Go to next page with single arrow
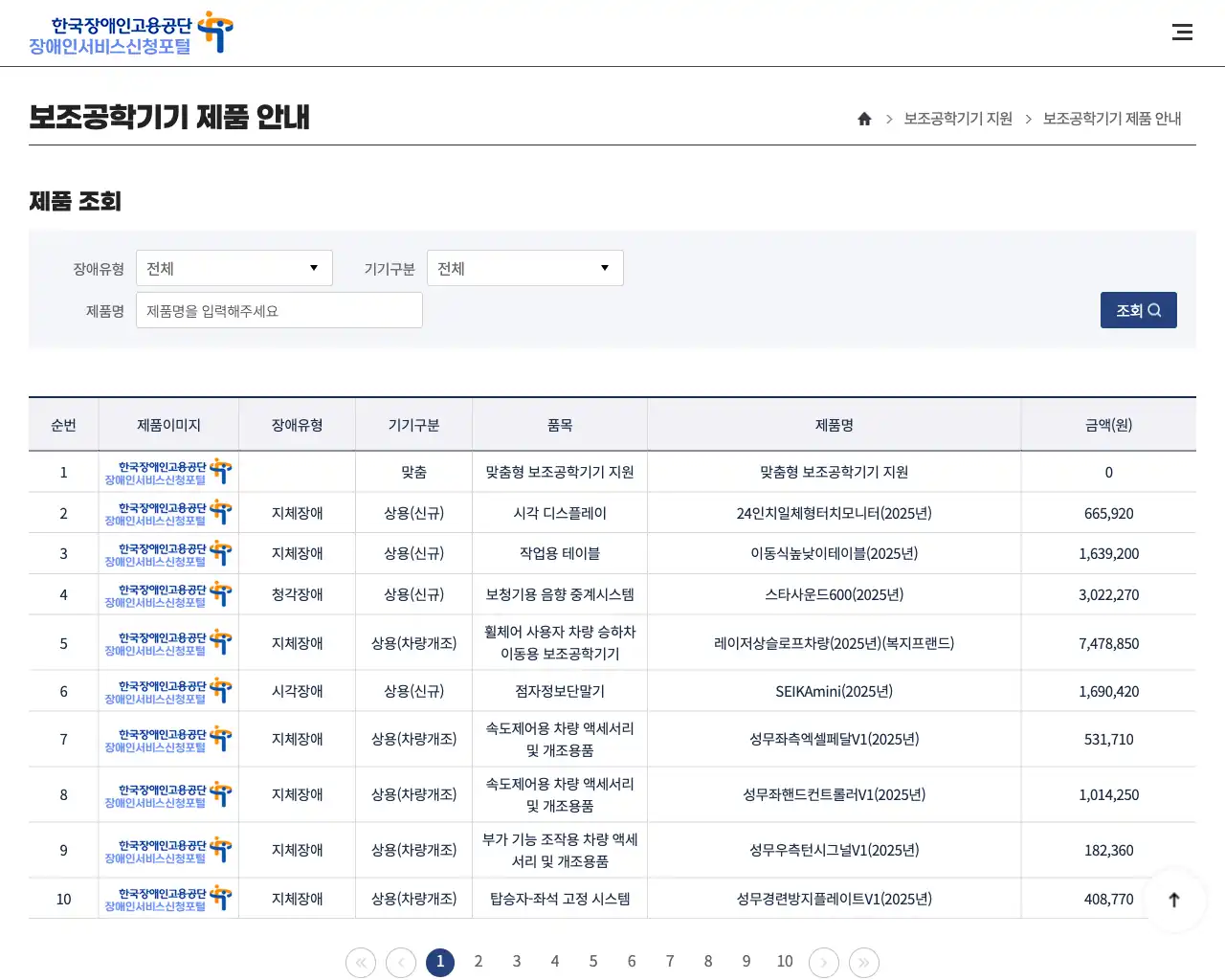1225x980 pixels. (824, 962)
